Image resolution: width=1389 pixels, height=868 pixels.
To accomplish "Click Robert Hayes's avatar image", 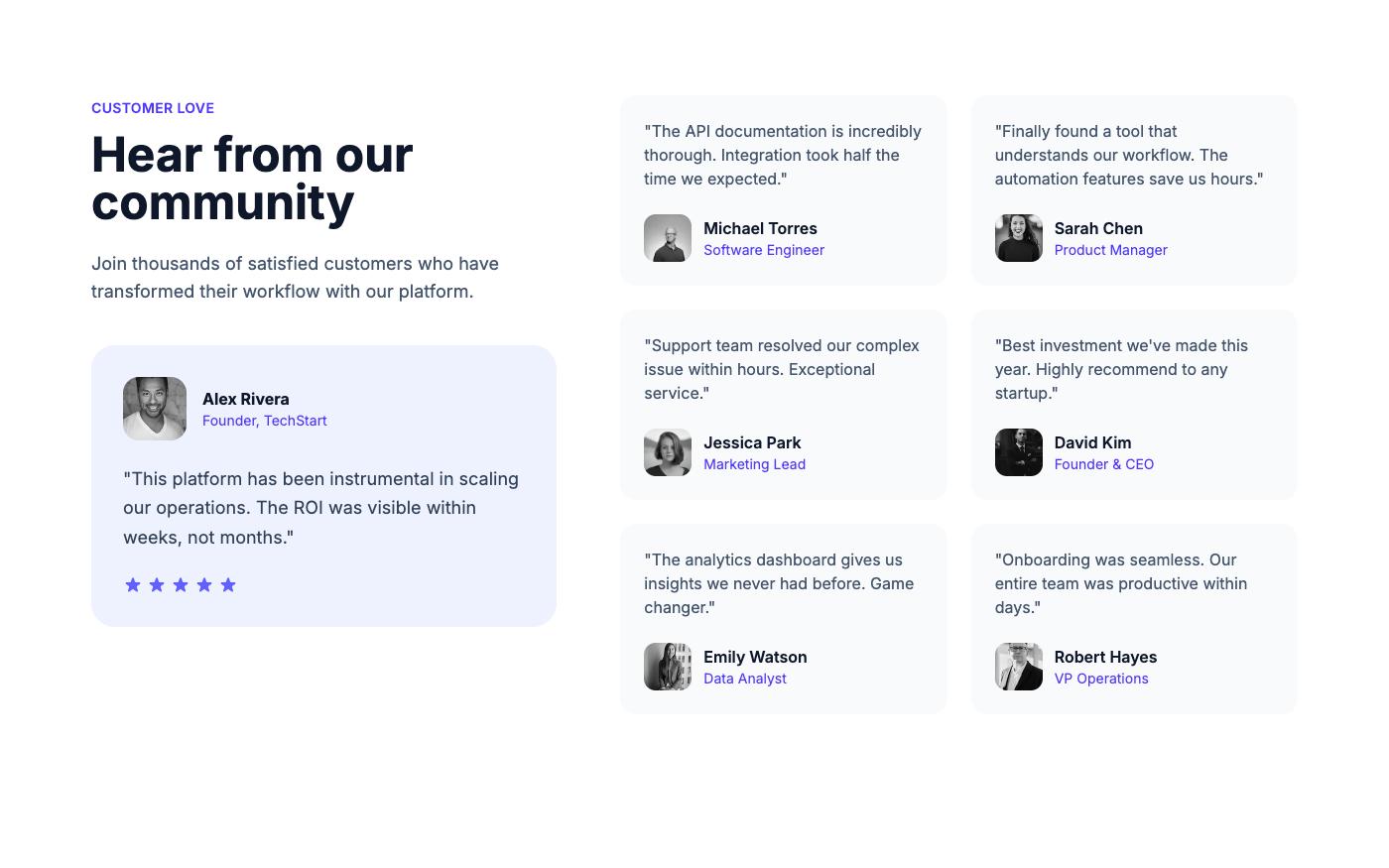I will pos(1019,667).
